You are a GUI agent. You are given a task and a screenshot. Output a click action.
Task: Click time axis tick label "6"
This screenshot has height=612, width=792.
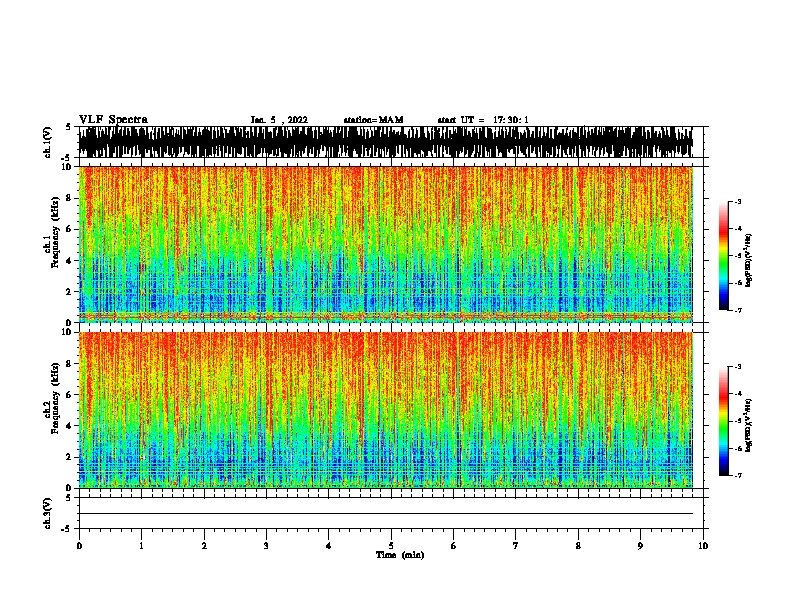point(453,546)
